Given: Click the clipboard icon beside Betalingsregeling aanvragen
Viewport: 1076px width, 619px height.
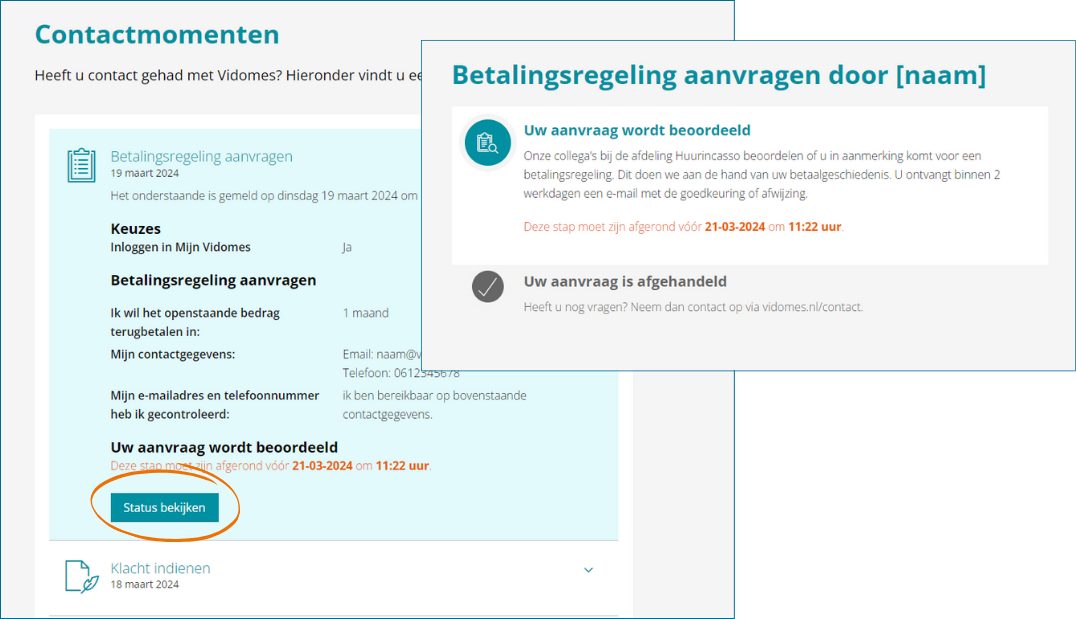Looking at the screenshot, I should point(81,165).
